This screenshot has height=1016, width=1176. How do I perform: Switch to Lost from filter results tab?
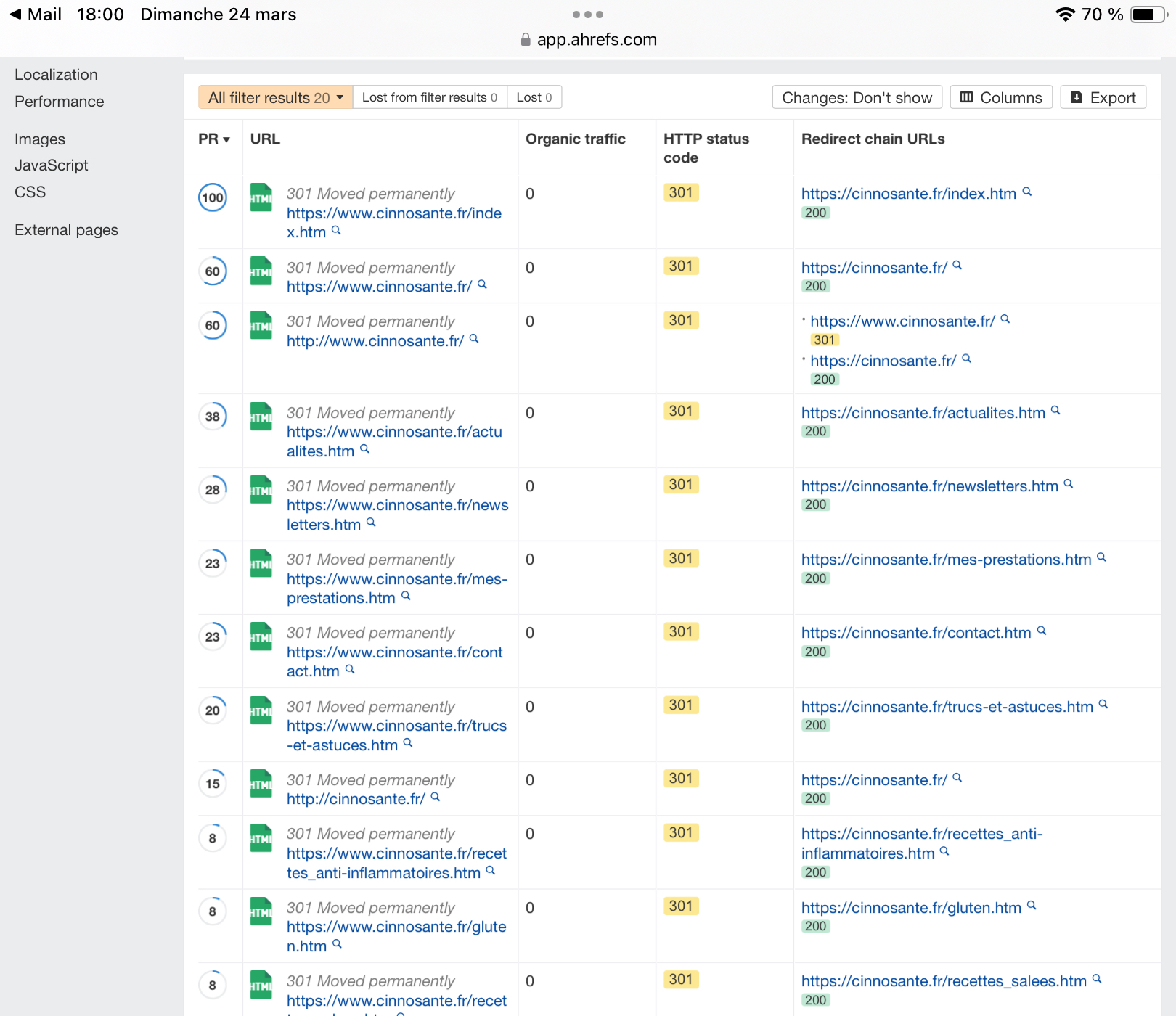(x=429, y=97)
